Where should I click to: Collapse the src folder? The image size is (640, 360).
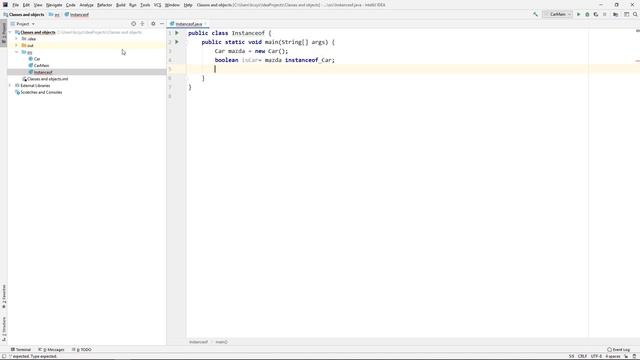(x=17, y=52)
